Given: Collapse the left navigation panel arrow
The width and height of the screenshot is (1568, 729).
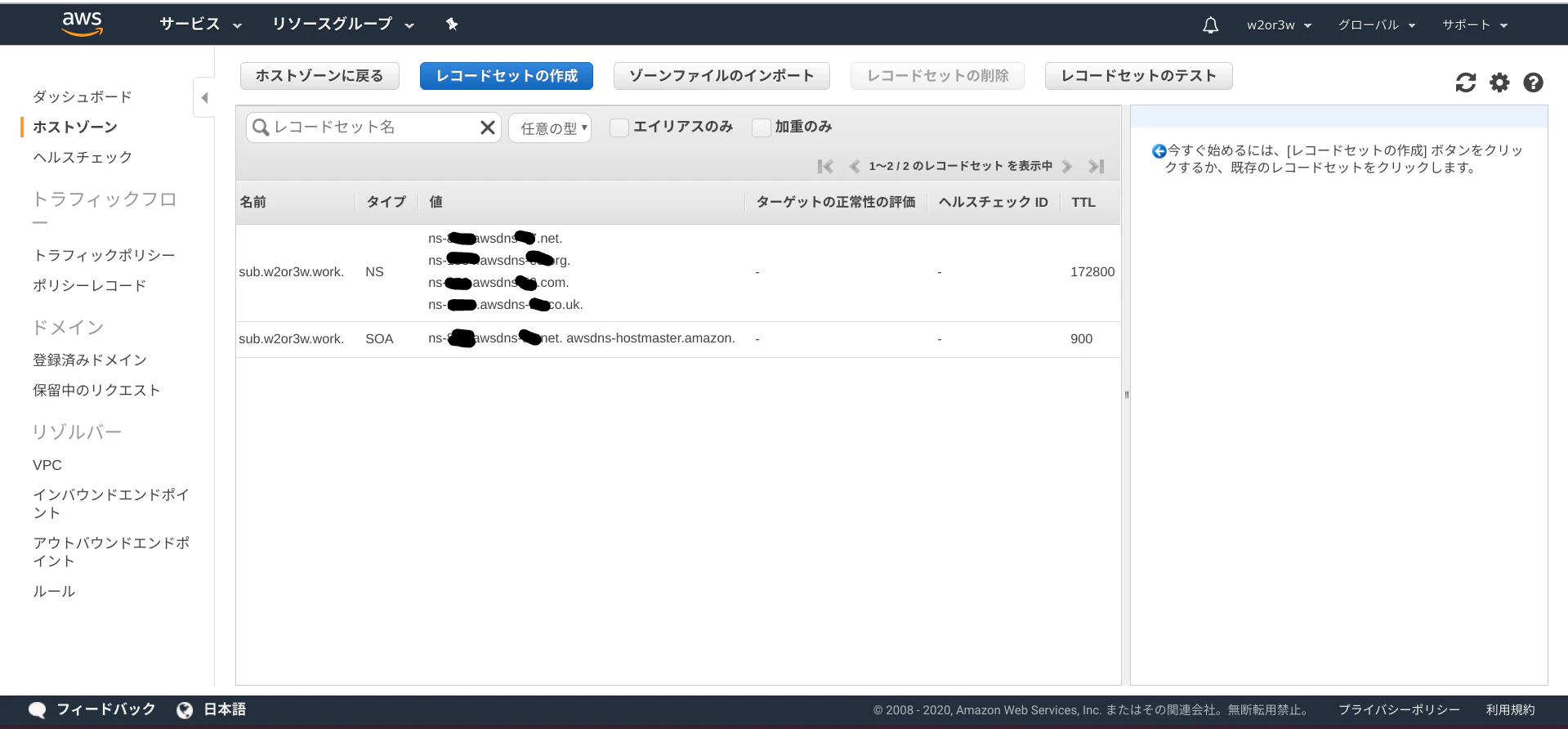Looking at the screenshot, I should 204,98.
